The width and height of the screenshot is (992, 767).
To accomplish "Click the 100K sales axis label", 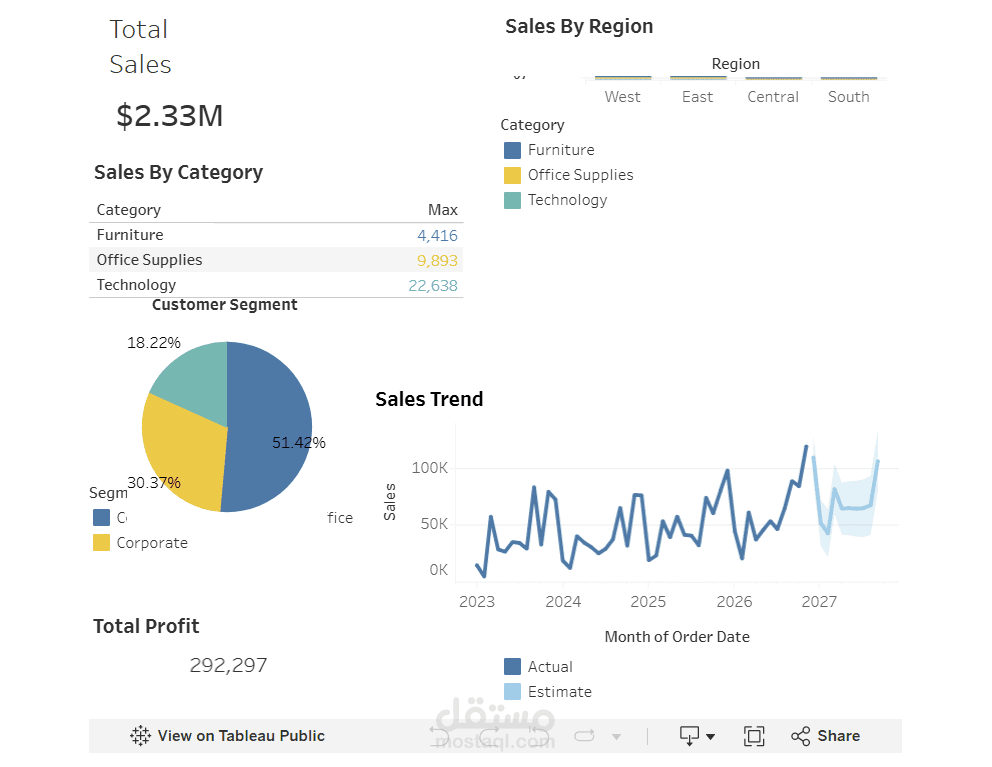I will (430, 468).
